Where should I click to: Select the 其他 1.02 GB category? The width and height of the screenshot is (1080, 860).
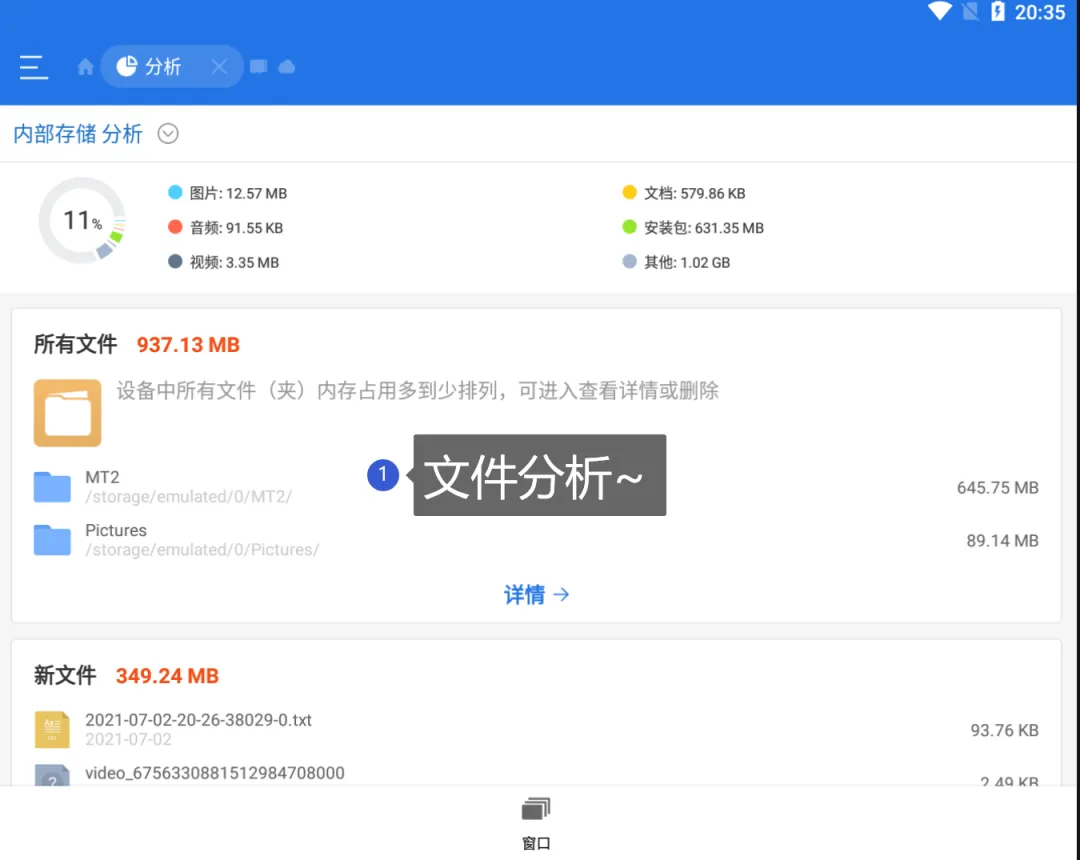point(676,262)
